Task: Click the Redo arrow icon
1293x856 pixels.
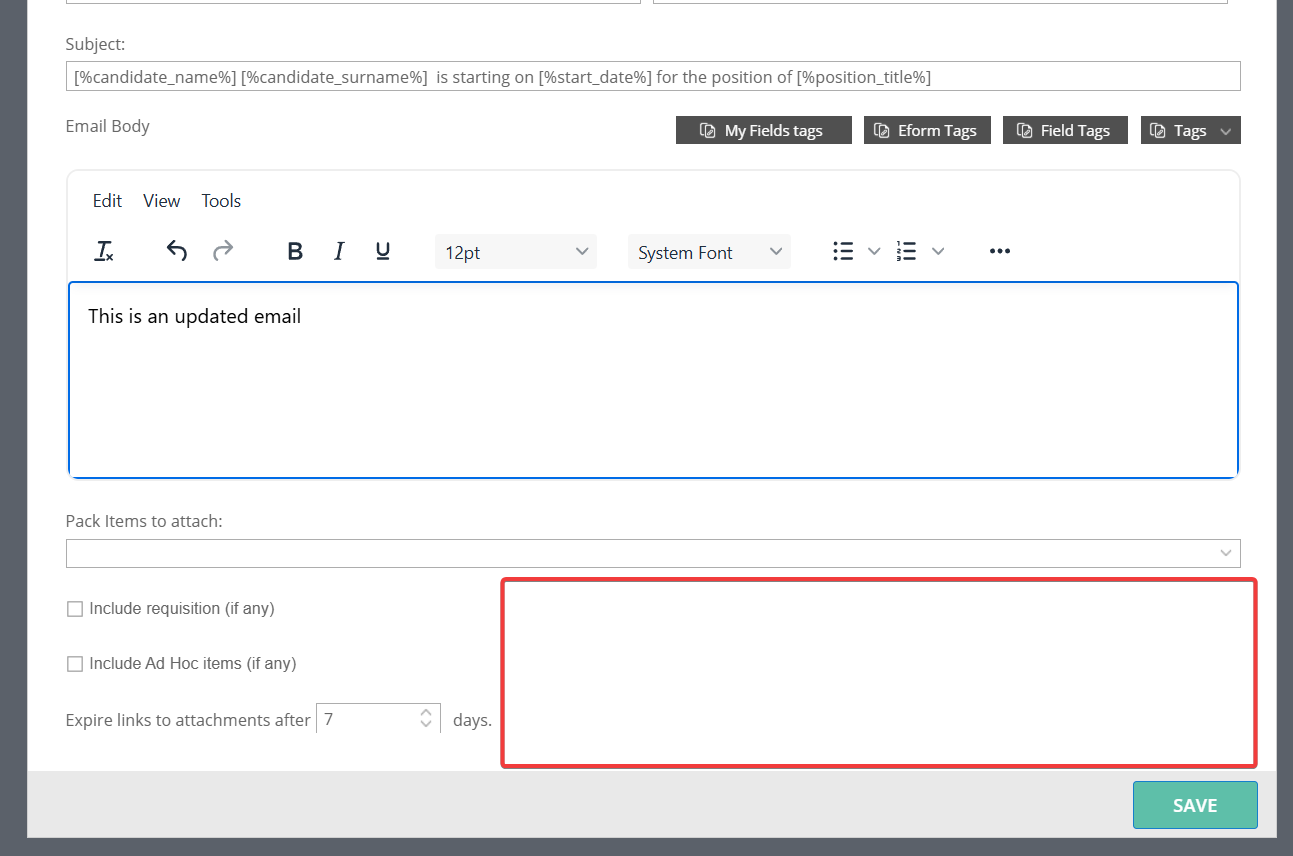Action: click(223, 251)
